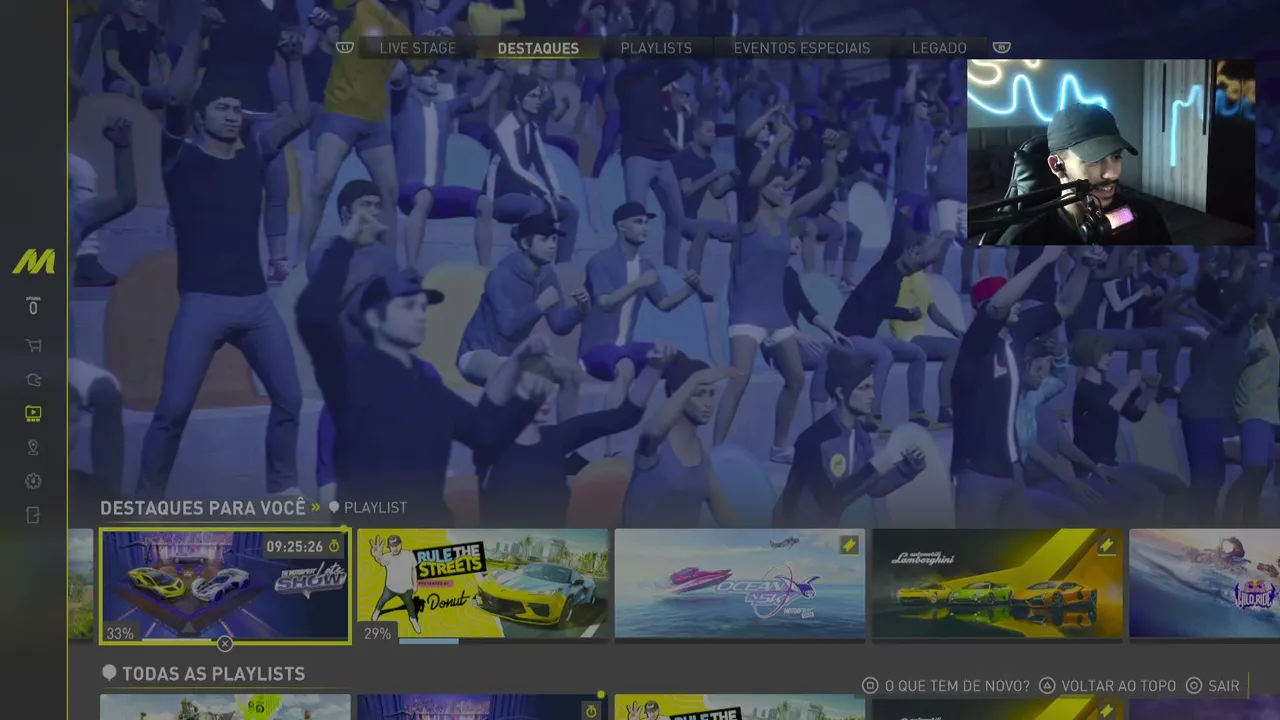
Task: Click the square button icon beside O que tem de novo
Action: coord(870,686)
